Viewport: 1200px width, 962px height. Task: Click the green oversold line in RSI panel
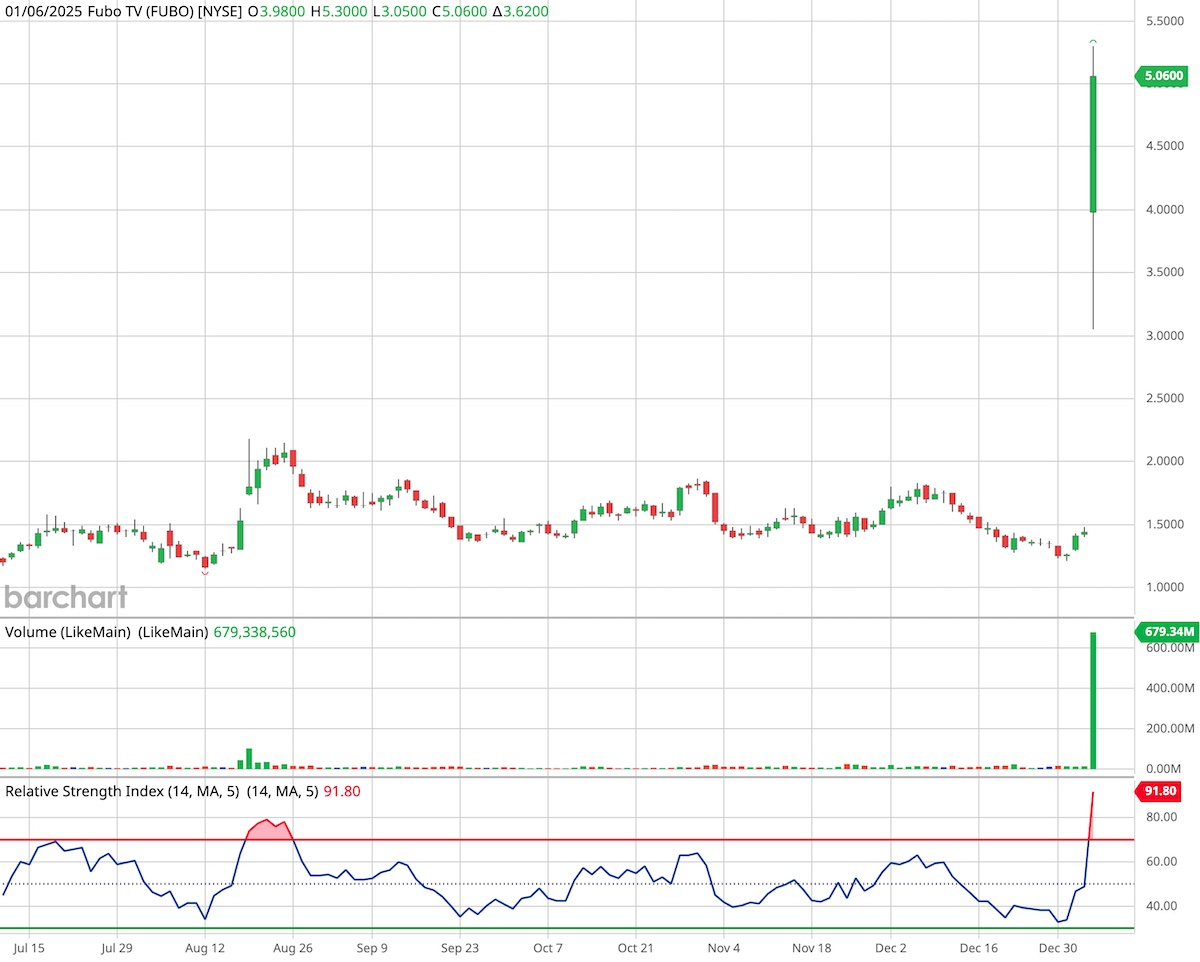tap(600, 928)
